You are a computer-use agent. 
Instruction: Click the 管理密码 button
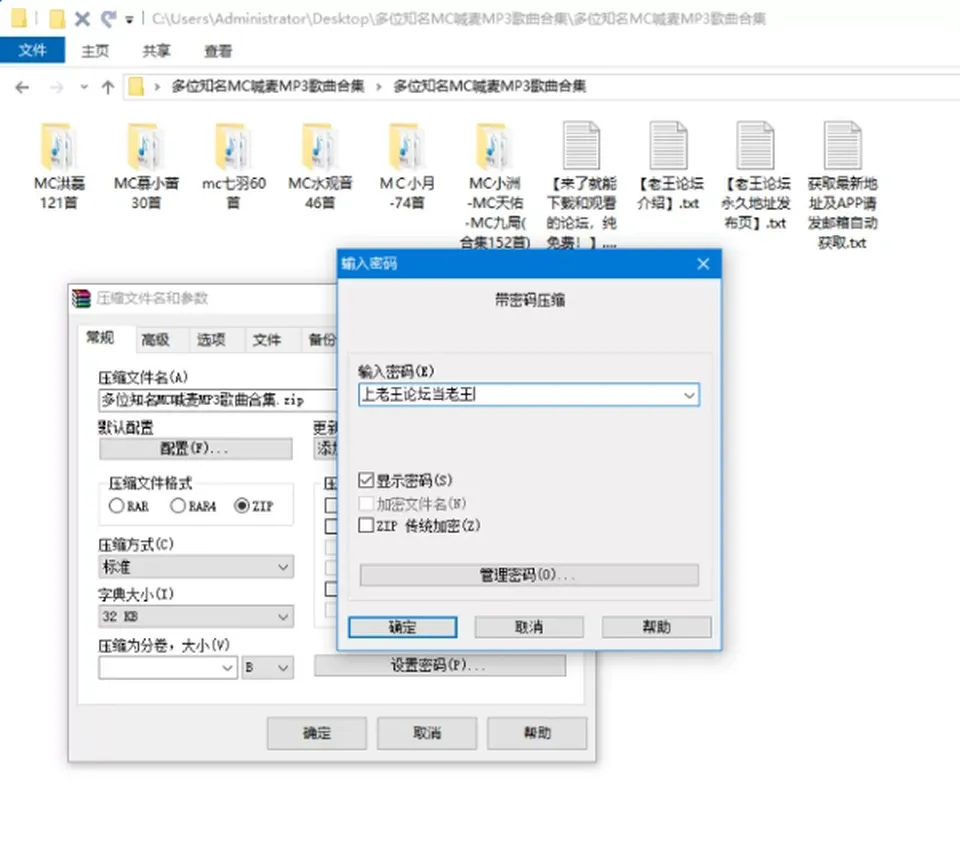pyautogui.click(x=529, y=575)
